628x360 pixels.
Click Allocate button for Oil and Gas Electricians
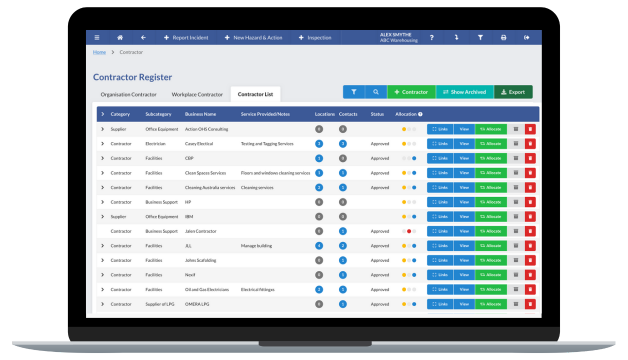491,289
